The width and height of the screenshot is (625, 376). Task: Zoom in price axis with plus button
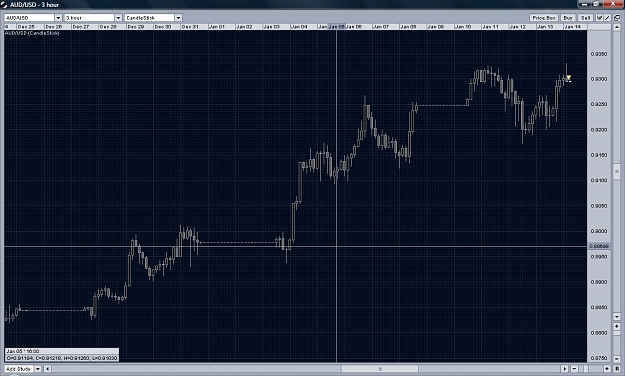click(x=617, y=327)
